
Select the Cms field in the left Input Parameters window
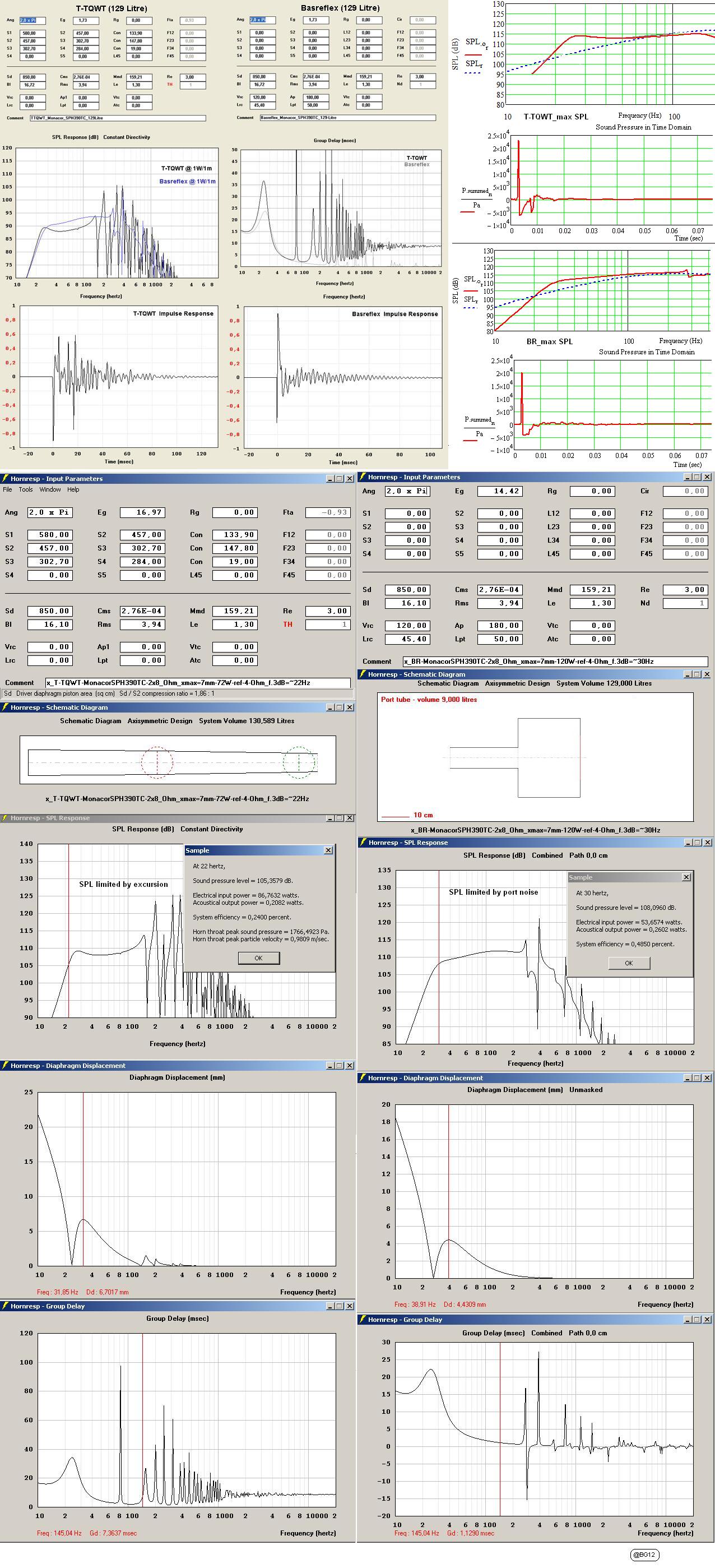tap(142, 611)
